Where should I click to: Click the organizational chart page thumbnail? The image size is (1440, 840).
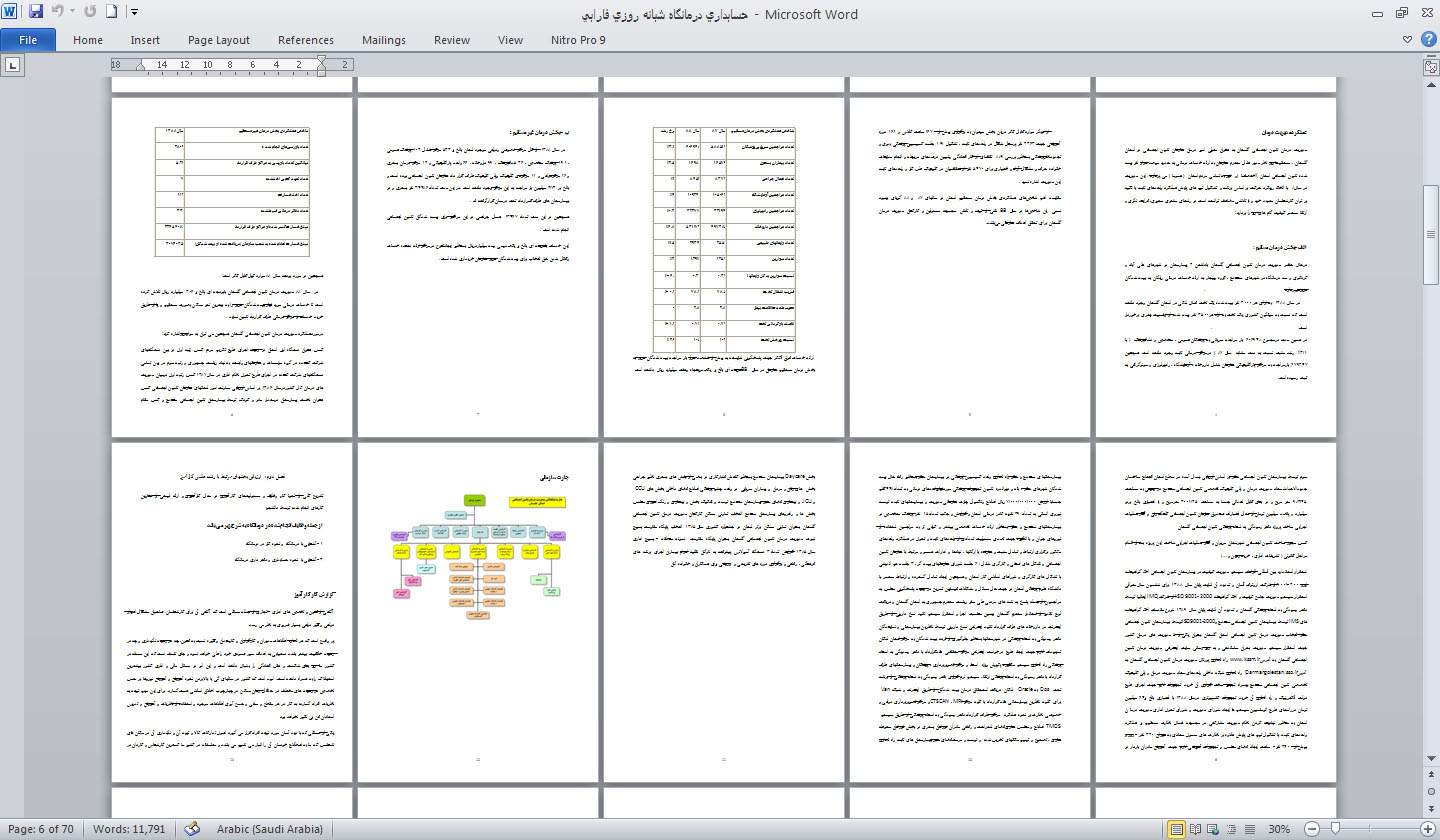(479, 612)
